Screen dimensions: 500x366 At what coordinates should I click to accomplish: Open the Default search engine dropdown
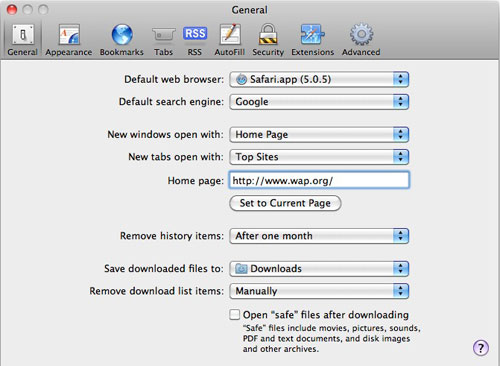click(x=319, y=102)
